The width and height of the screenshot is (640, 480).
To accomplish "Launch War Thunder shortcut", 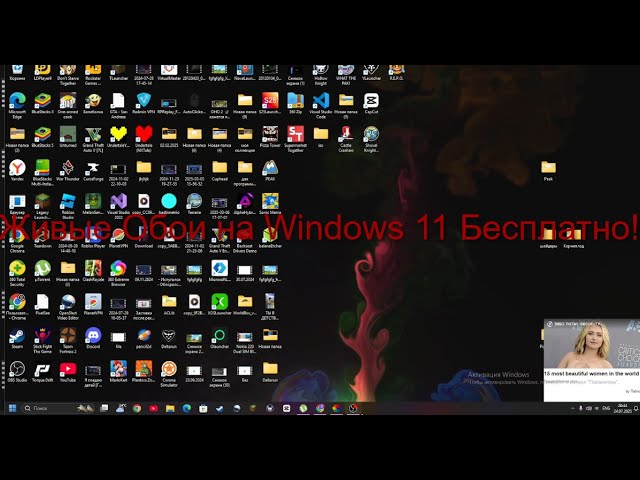I will pos(68,171).
